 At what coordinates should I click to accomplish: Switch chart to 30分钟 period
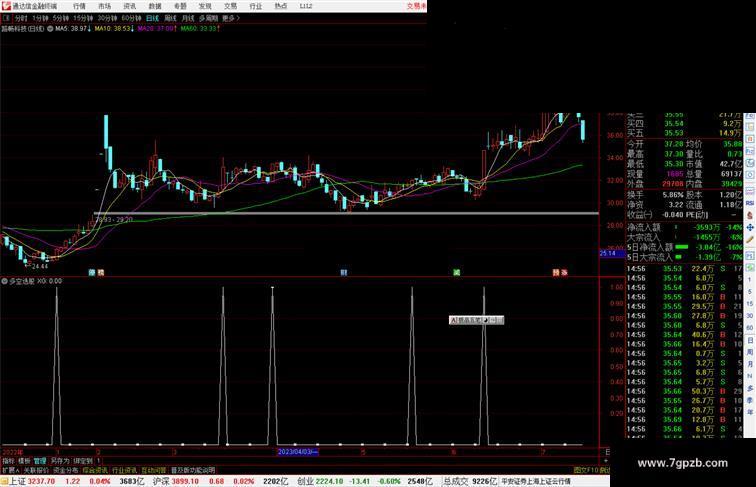(107, 18)
